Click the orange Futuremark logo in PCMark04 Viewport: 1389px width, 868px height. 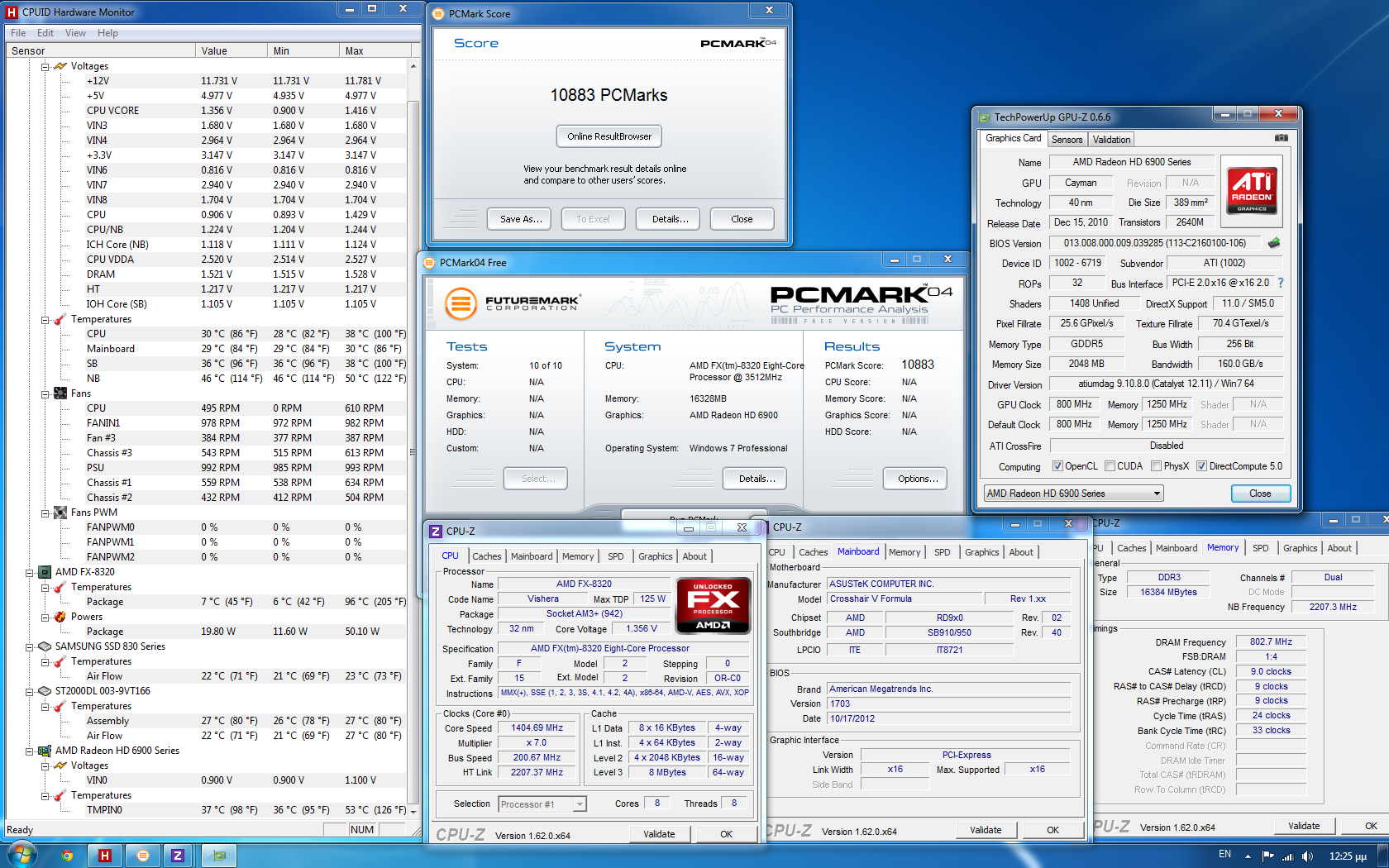[461, 303]
